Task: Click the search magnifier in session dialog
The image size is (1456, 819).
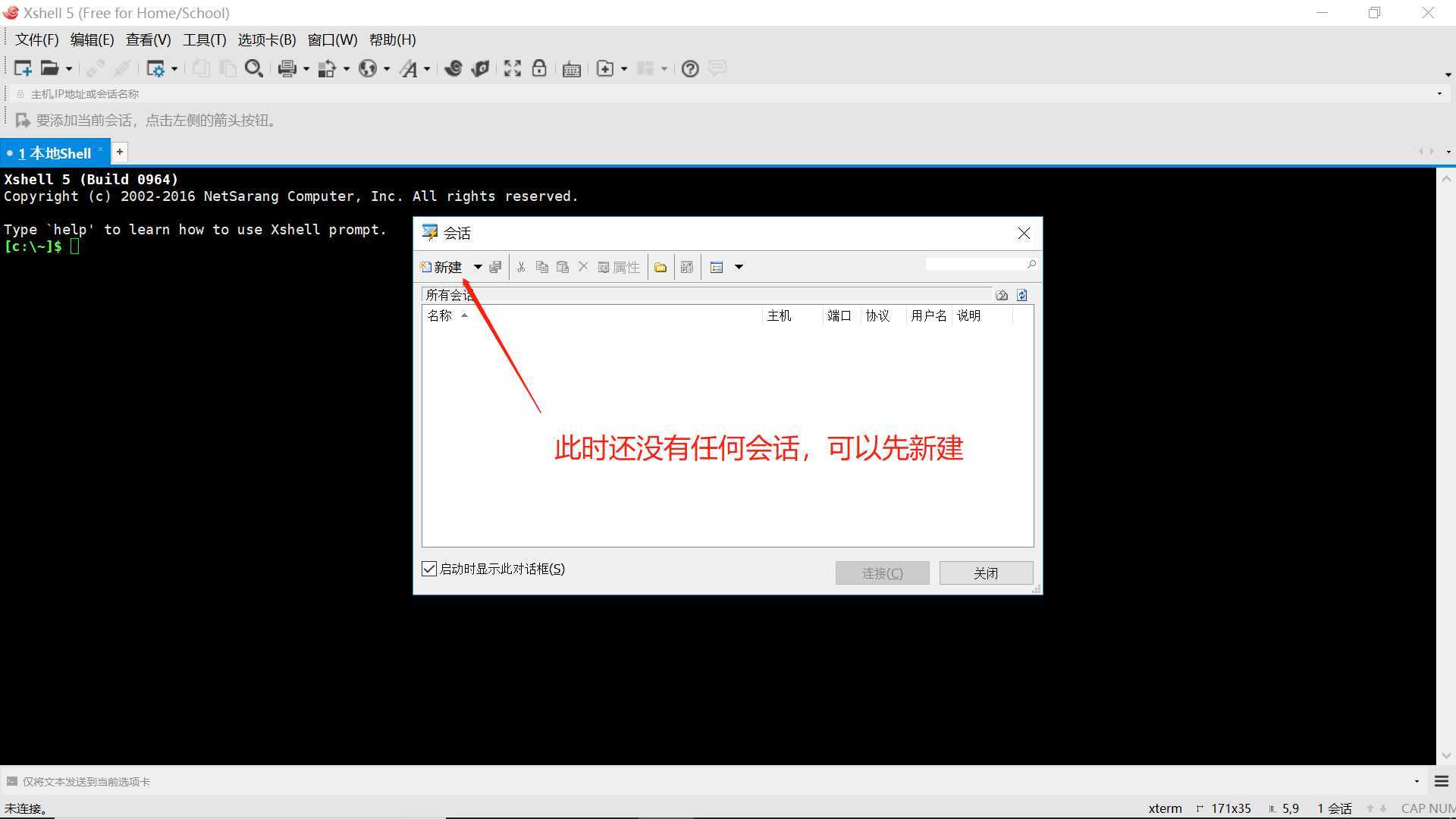Action: [1031, 264]
